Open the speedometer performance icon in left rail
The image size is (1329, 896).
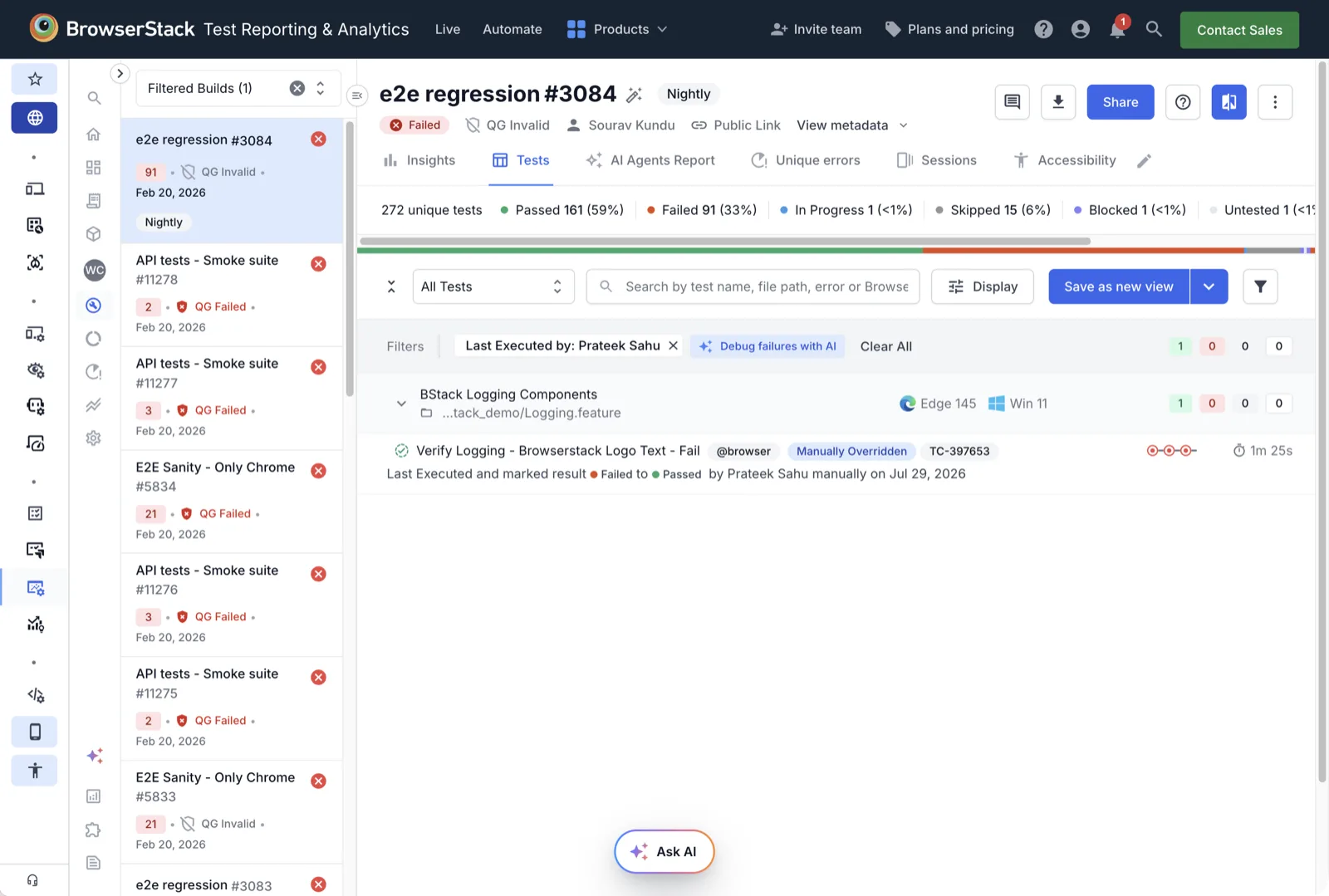35,443
